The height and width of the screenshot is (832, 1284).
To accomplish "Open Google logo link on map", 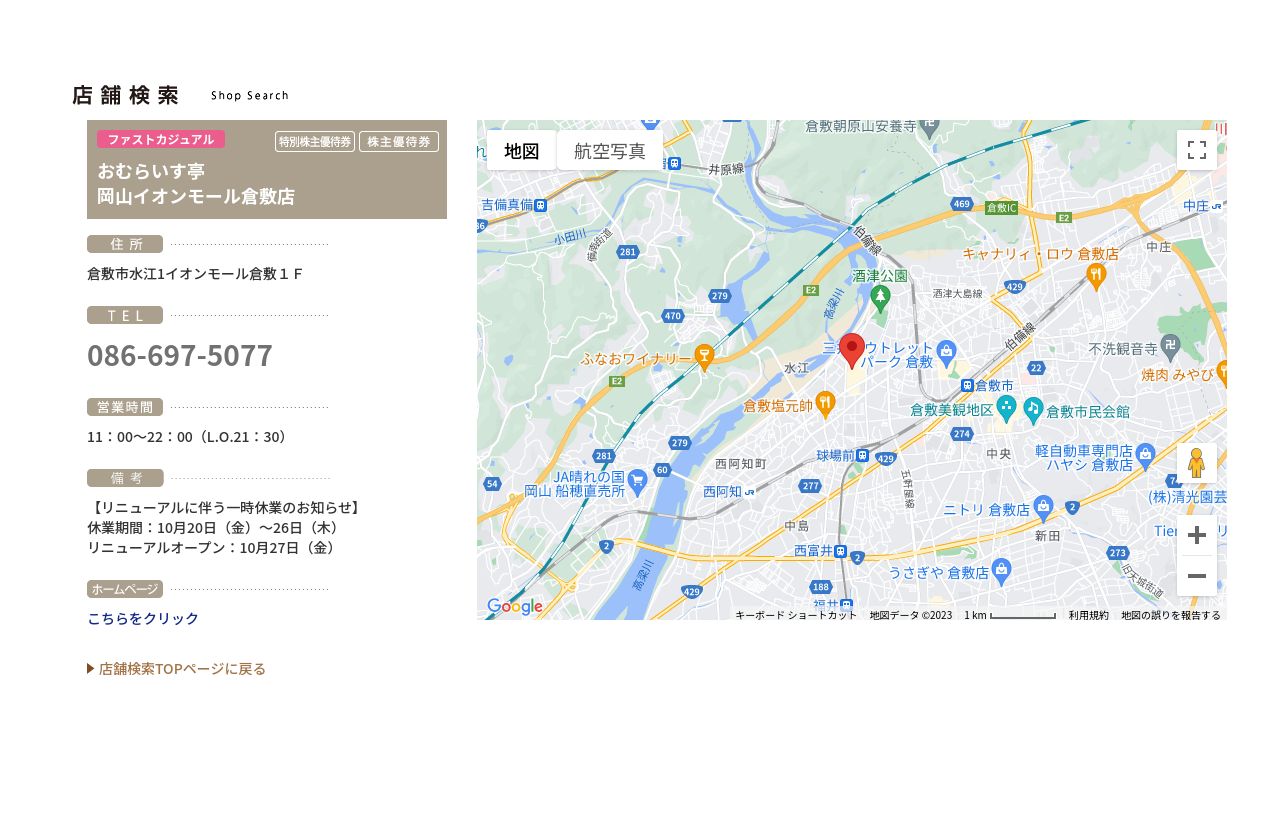I will click(515, 607).
